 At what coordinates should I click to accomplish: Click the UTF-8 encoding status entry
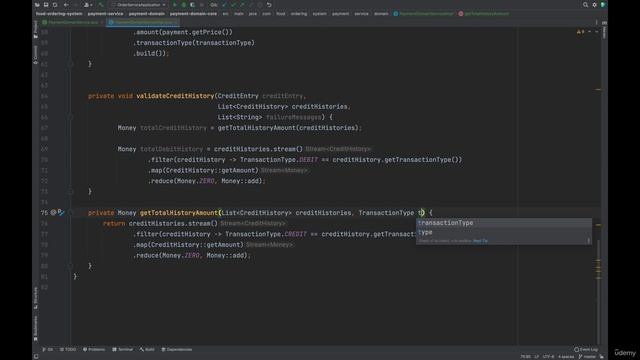pos(548,357)
